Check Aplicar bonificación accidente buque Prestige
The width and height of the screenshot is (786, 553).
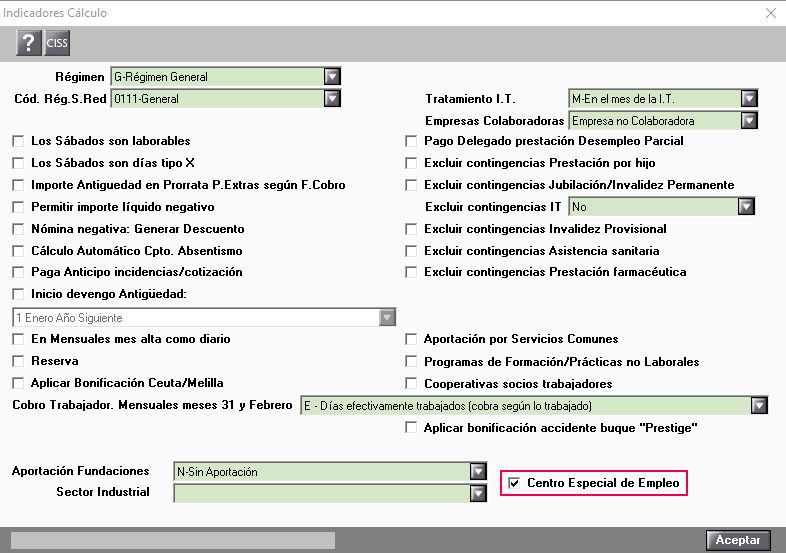click(x=411, y=428)
